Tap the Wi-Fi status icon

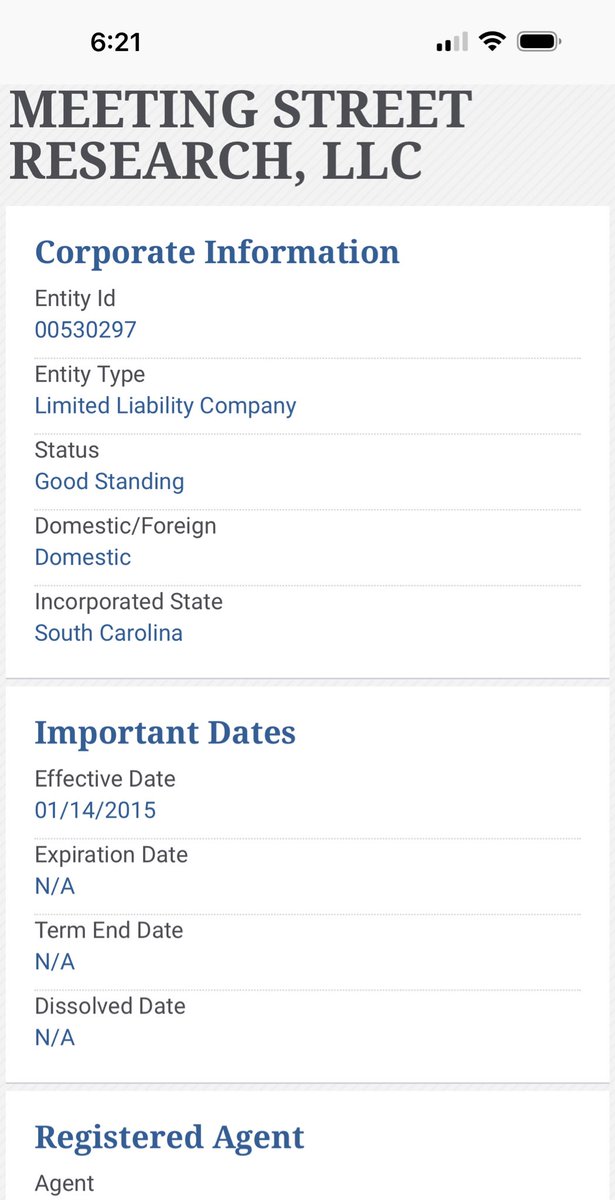click(491, 41)
